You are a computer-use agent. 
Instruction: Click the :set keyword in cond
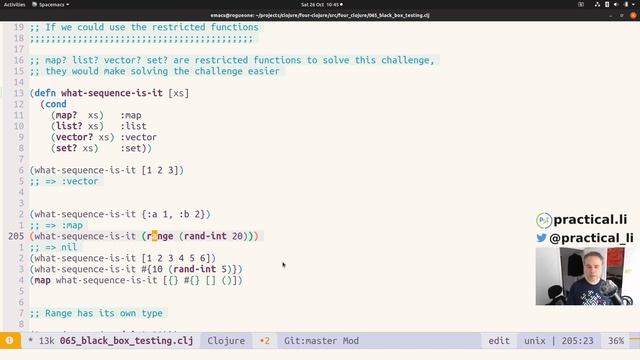[131, 148]
